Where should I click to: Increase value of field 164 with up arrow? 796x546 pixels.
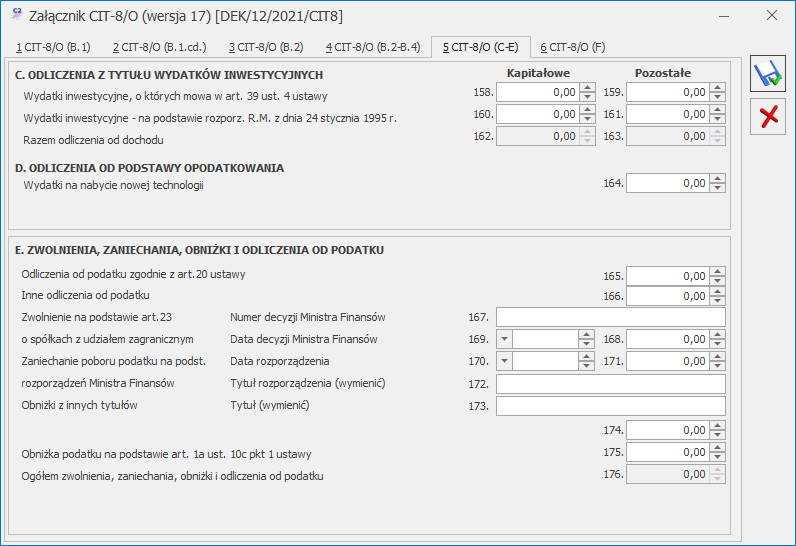click(x=717, y=179)
